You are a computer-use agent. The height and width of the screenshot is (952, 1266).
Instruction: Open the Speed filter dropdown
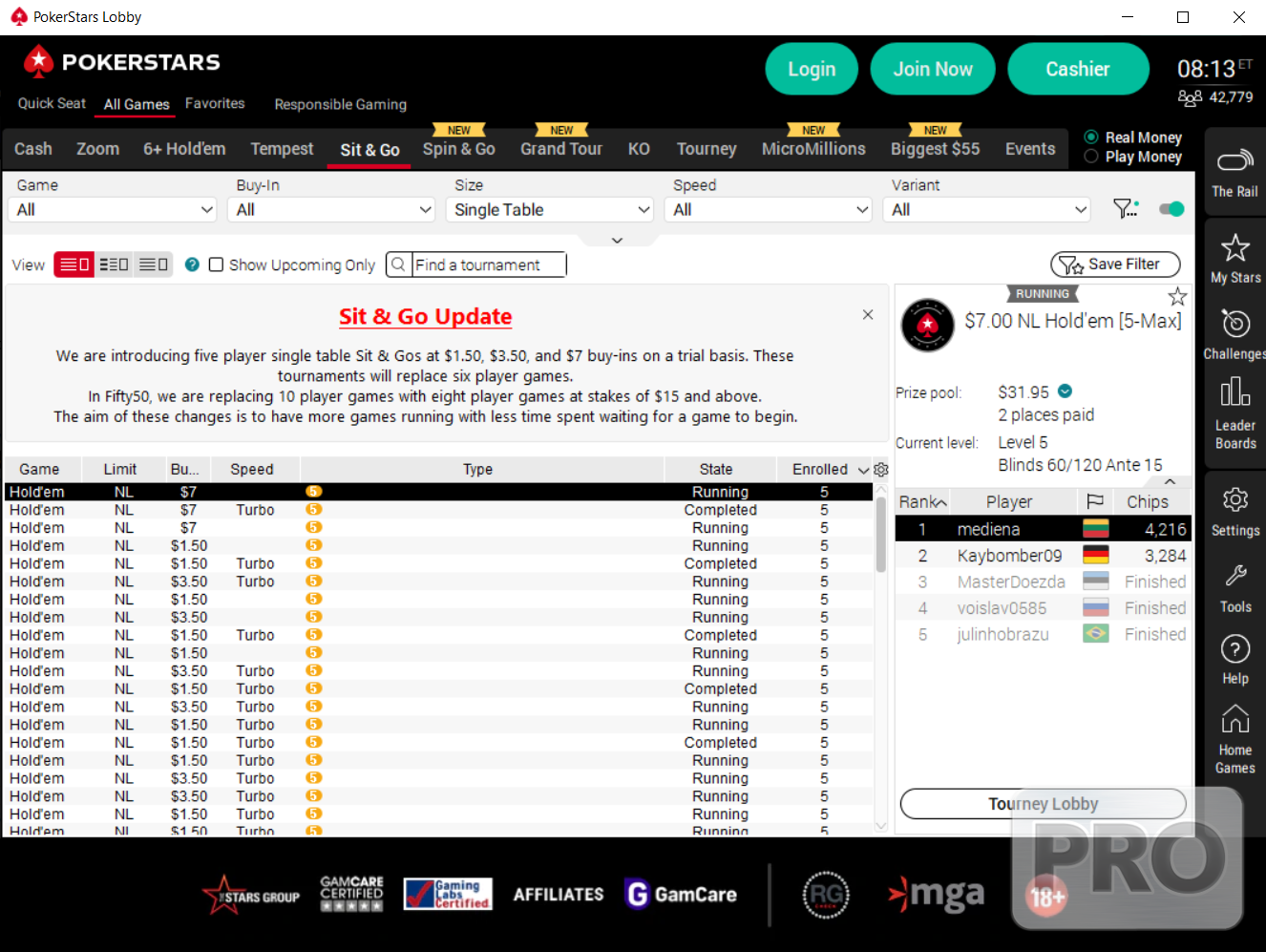click(768, 209)
